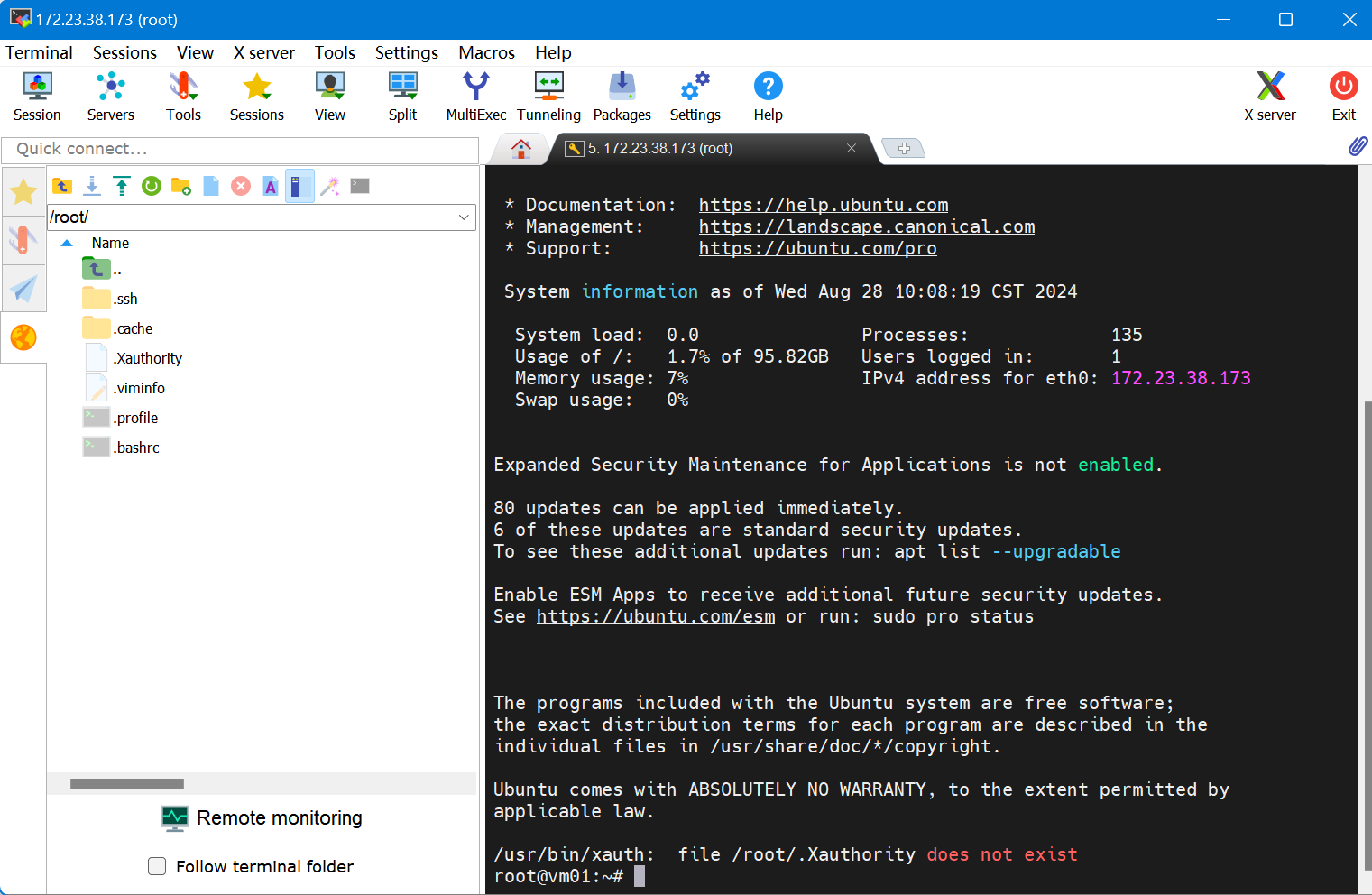Toggle sort order arrow beside Name header
1372x895 pixels.
(67, 244)
